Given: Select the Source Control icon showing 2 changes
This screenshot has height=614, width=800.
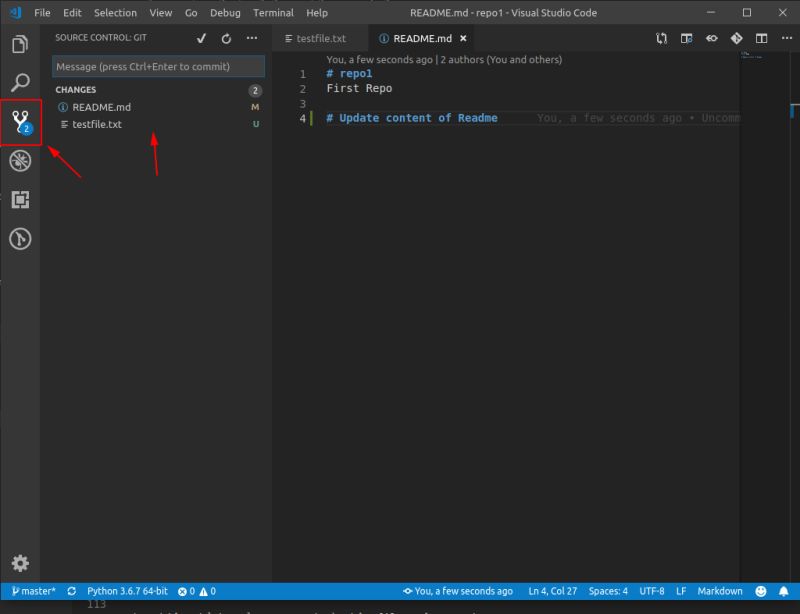Looking at the screenshot, I should point(20,120).
